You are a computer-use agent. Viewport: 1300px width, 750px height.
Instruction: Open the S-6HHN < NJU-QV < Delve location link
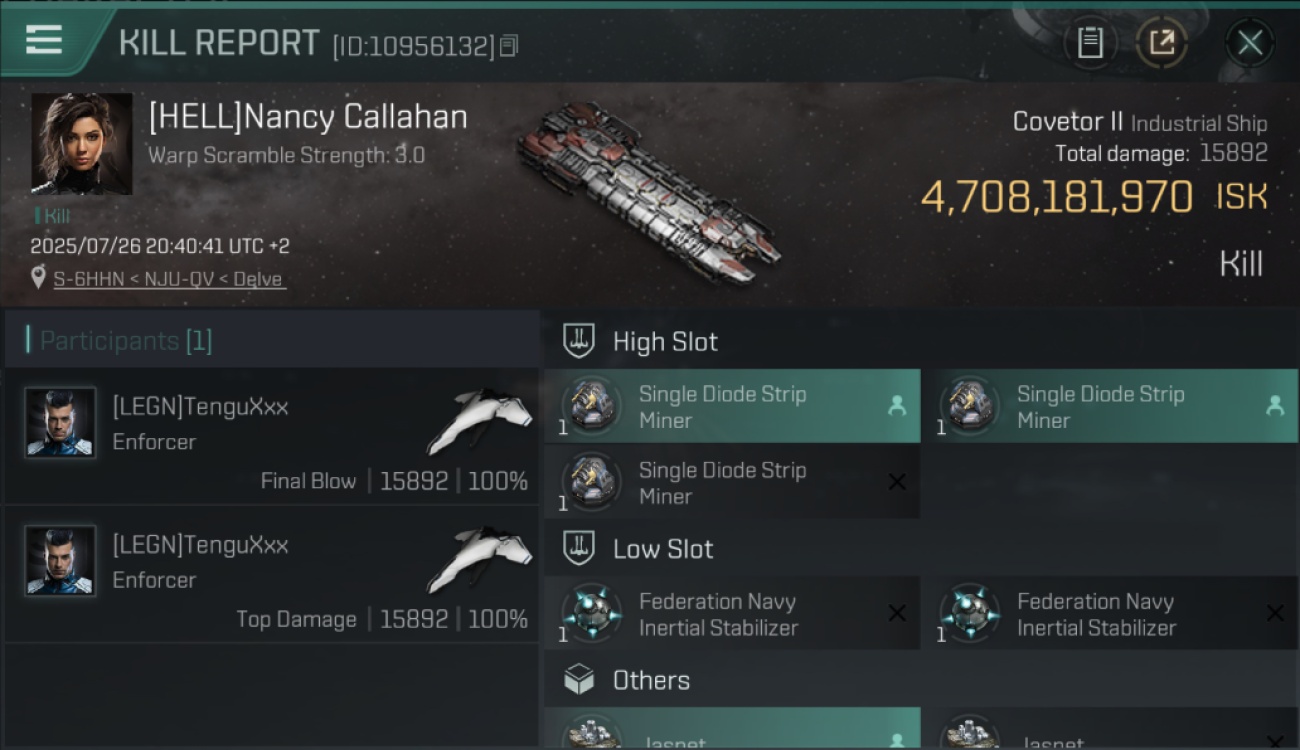tap(169, 279)
